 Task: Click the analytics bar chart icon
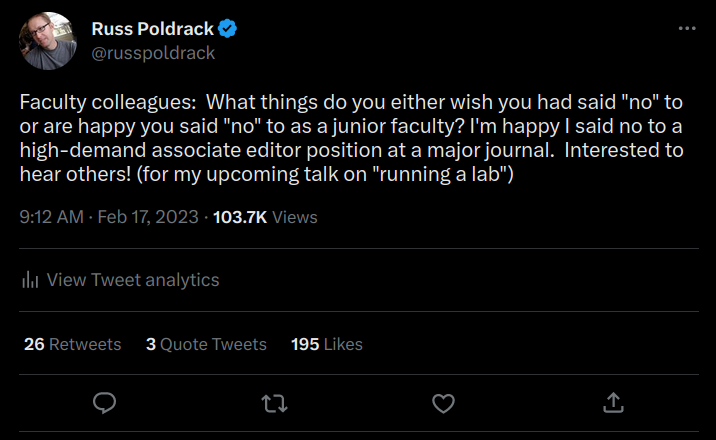(30, 281)
